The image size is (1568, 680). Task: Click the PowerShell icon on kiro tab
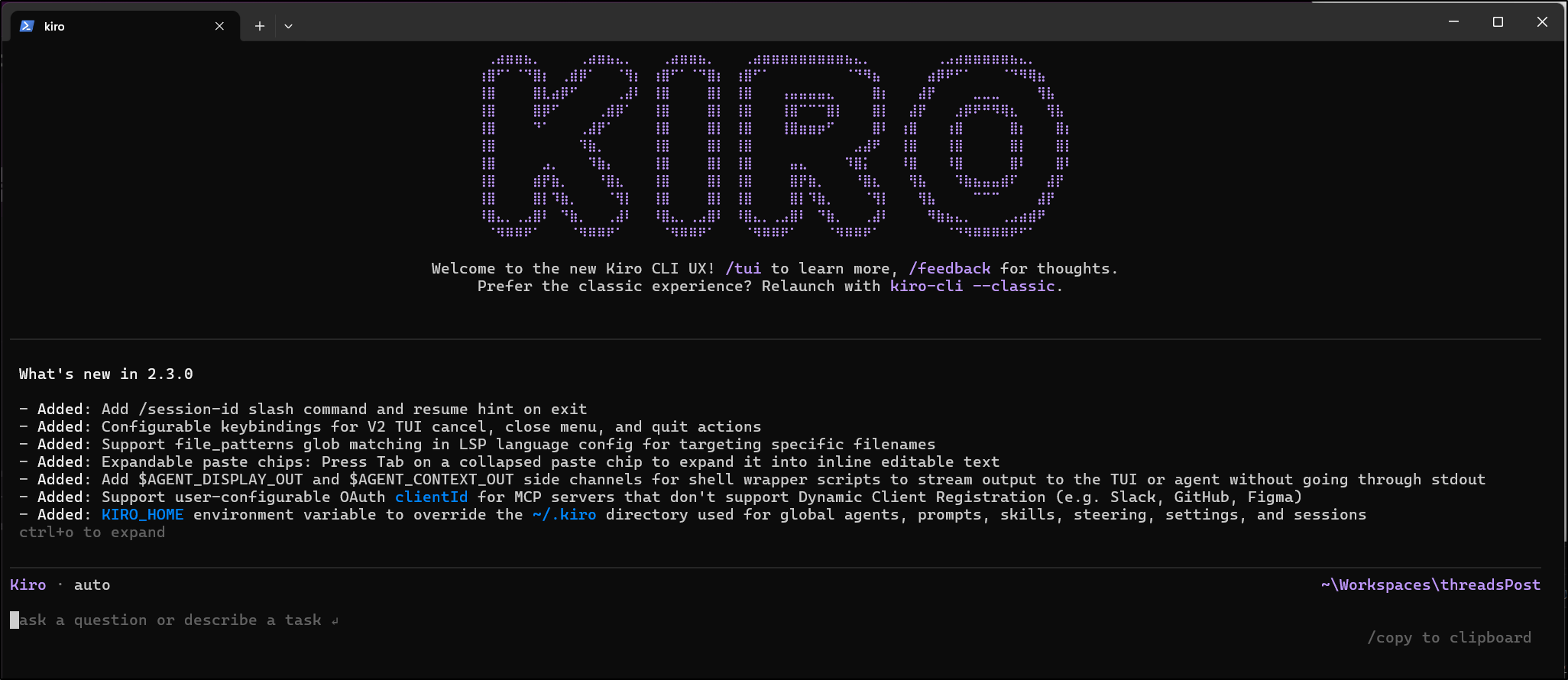tap(27, 26)
